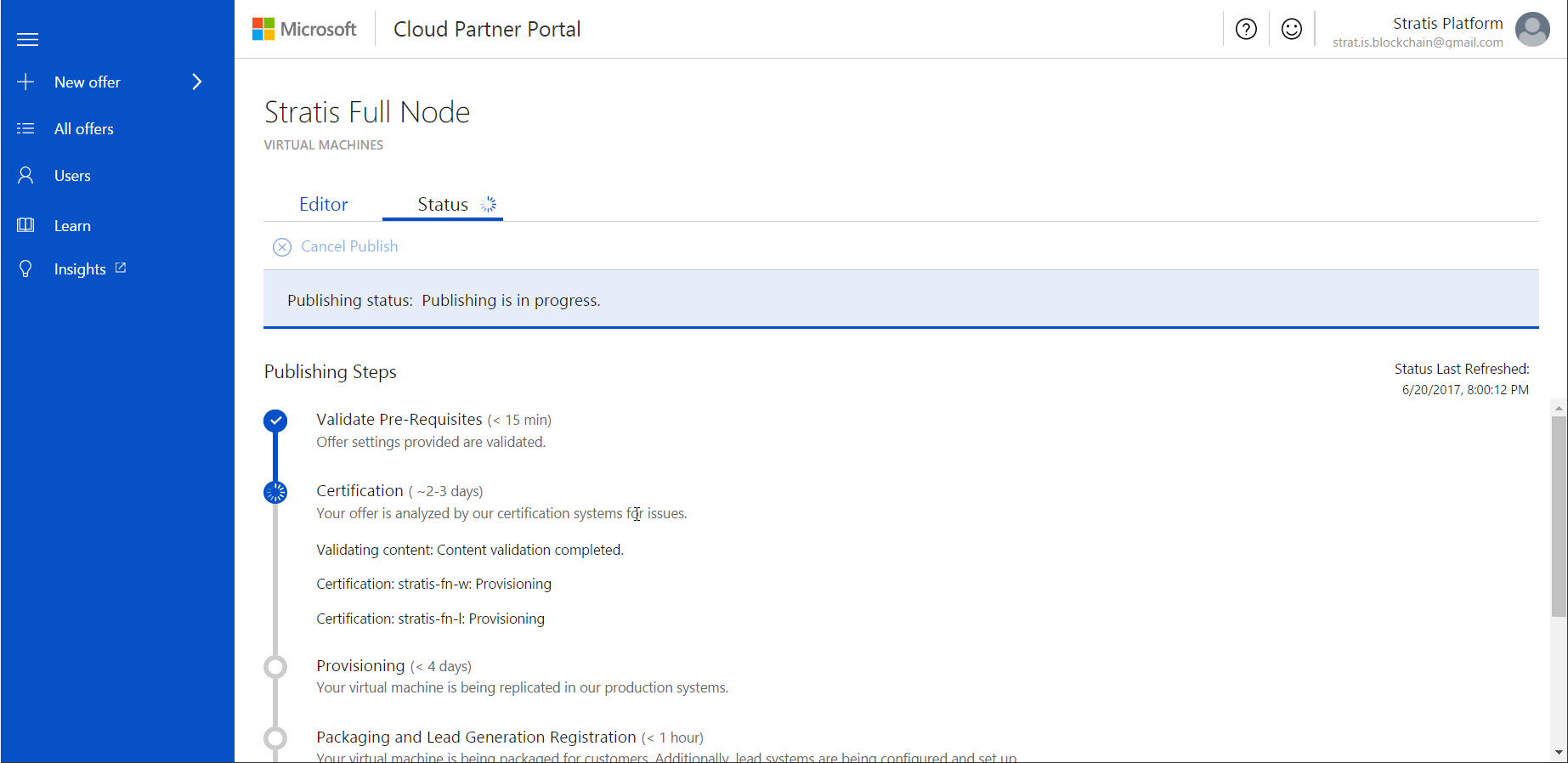Image resolution: width=1568 pixels, height=763 pixels.
Task: Click the stratis-fn-w Provisioning status line
Action: pyautogui.click(x=433, y=584)
